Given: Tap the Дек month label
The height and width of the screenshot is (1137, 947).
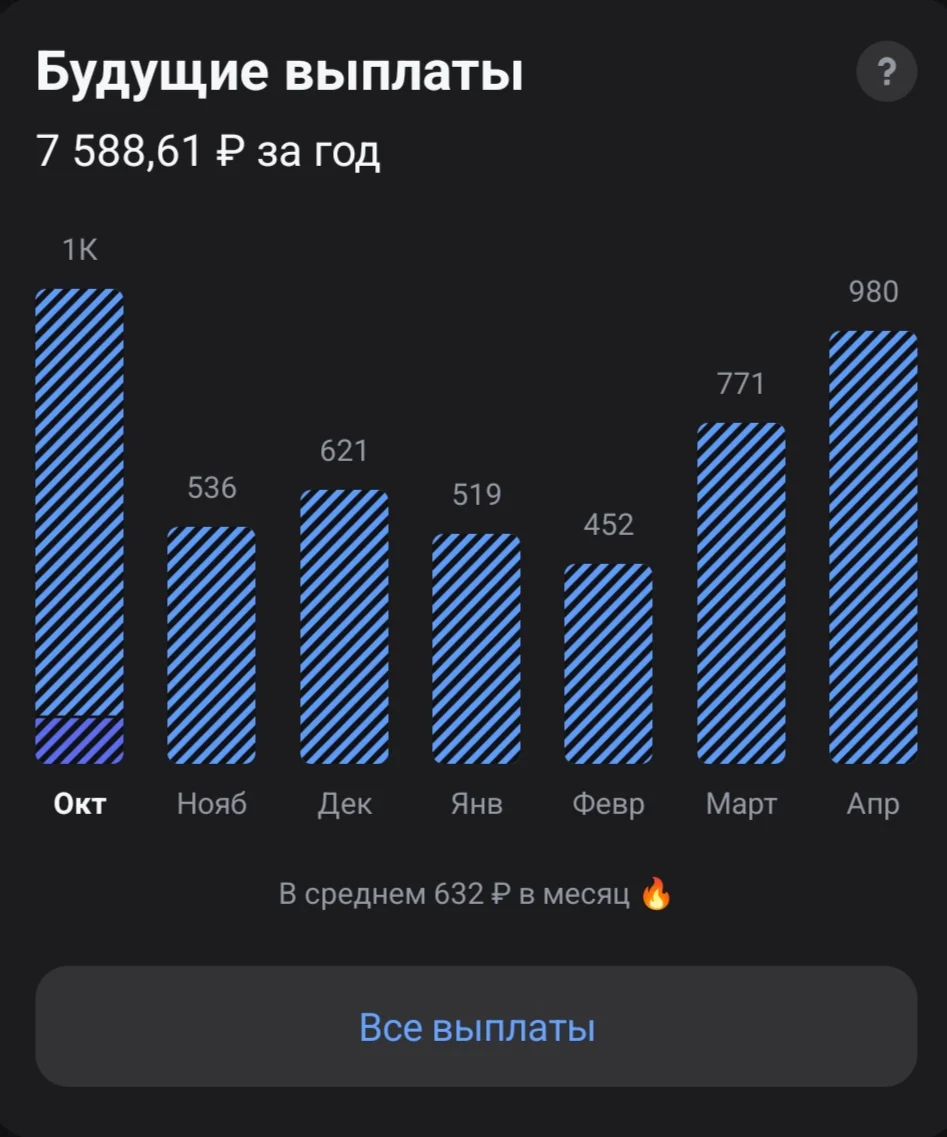Looking at the screenshot, I should (344, 804).
